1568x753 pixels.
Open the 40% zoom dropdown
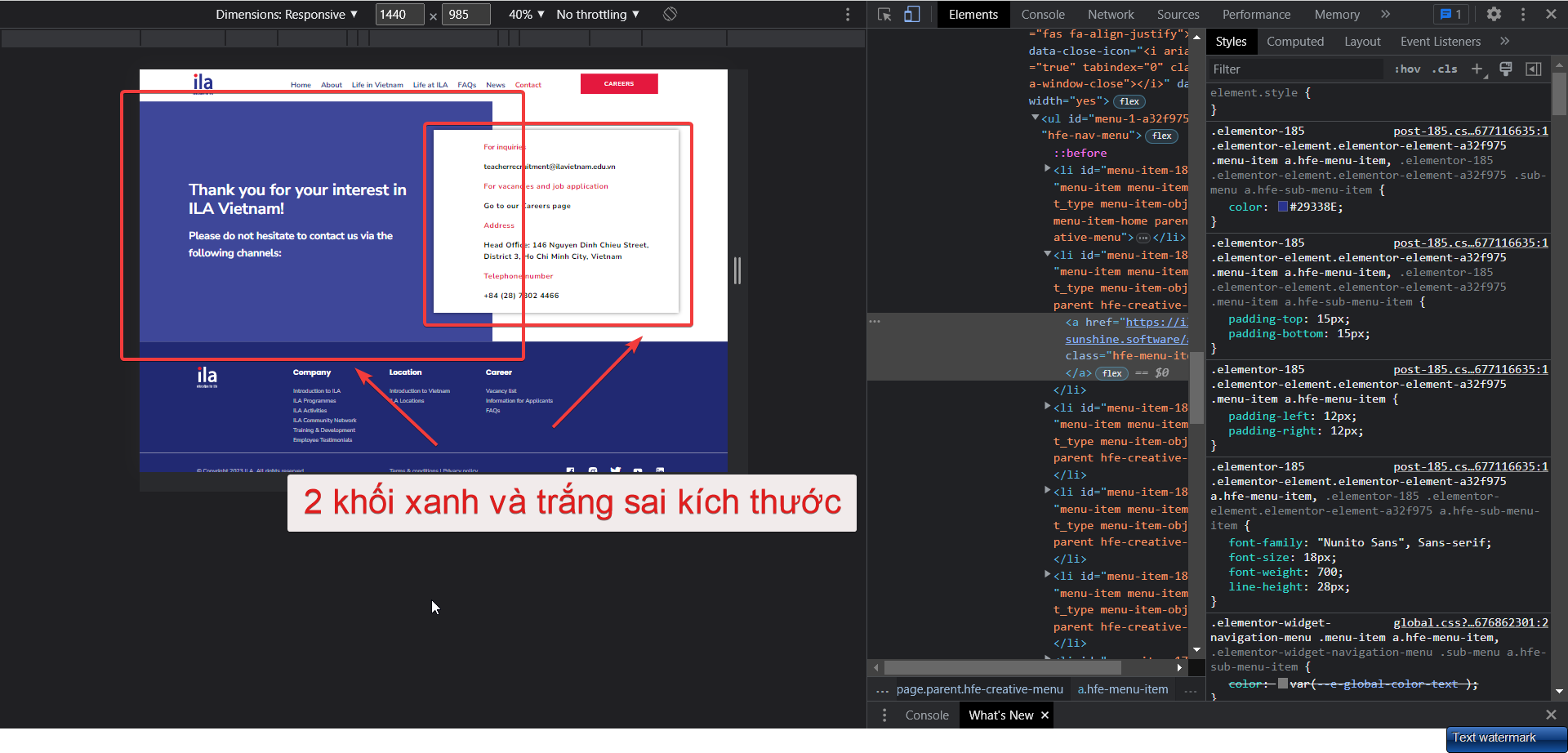click(x=527, y=15)
